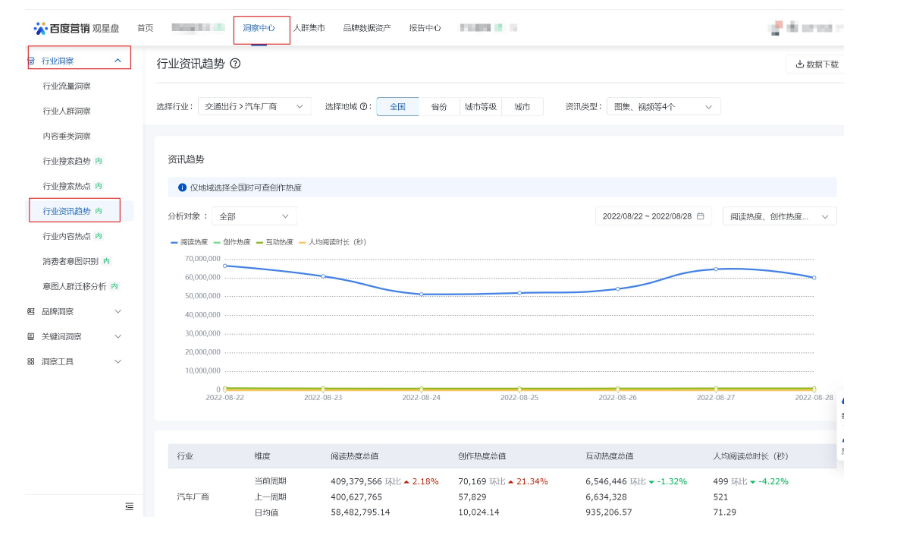Click the value 6,546,446
Screen dimensions: 905x544
pos(606,481)
